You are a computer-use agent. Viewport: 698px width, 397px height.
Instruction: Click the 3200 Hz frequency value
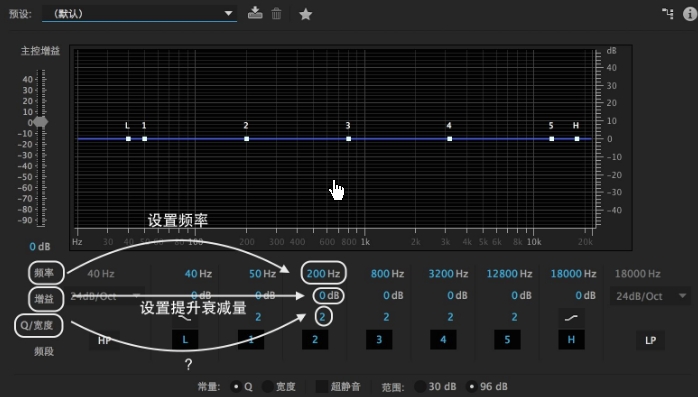448,274
